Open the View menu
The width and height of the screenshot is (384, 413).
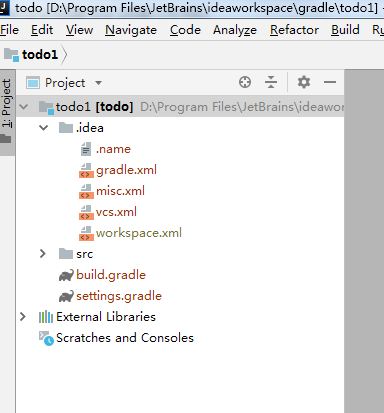click(79, 30)
